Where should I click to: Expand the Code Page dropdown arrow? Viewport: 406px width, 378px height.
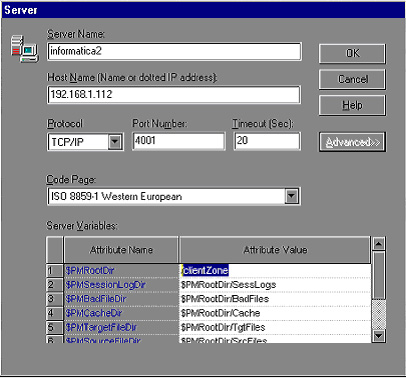pyautogui.click(x=292, y=196)
